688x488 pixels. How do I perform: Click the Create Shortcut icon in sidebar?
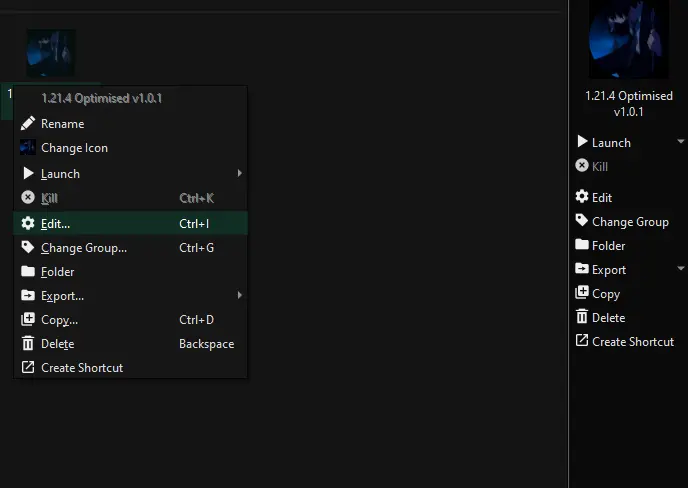tap(582, 341)
